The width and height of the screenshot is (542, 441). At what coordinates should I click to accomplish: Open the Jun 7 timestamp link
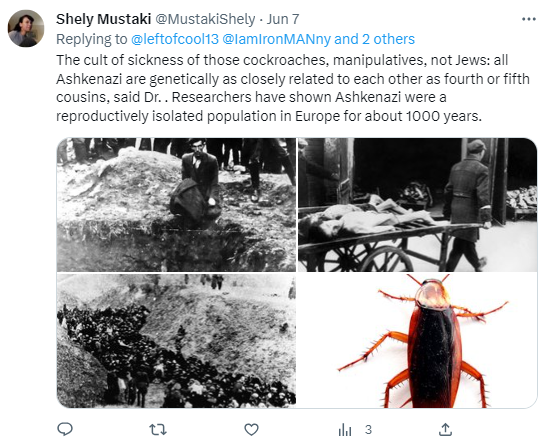[283, 19]
